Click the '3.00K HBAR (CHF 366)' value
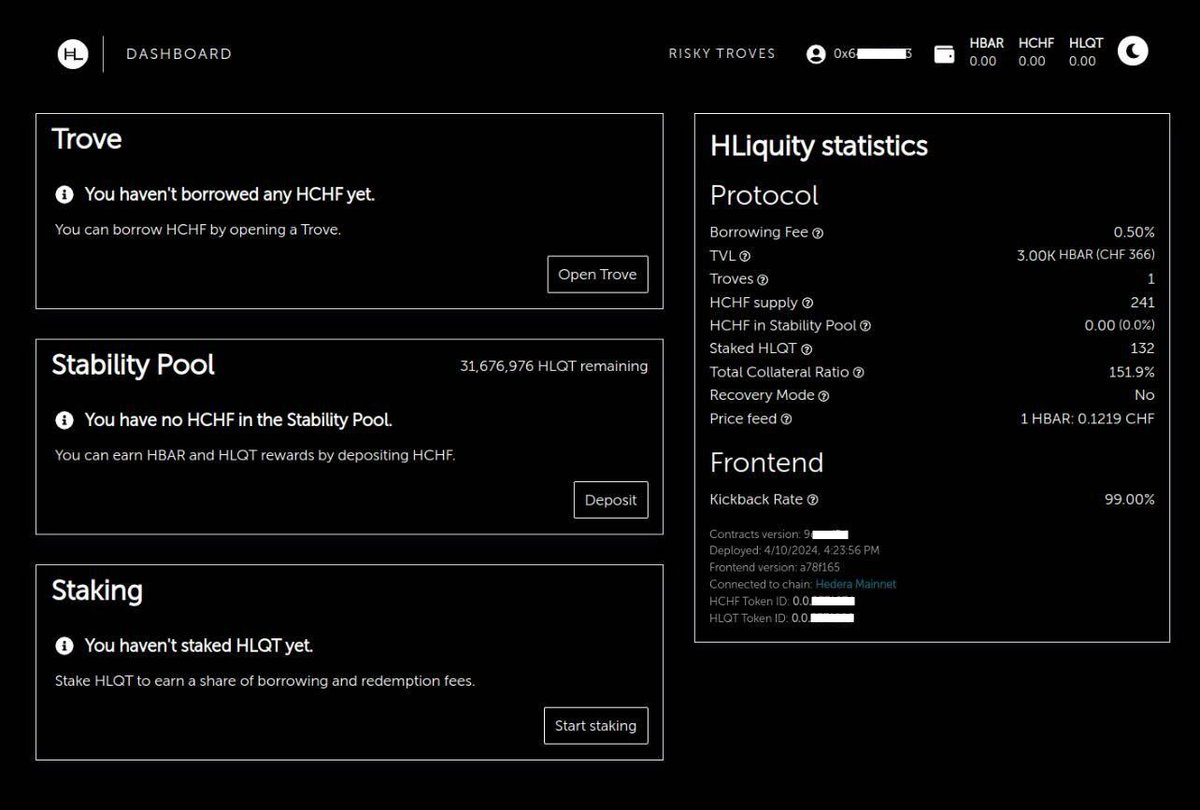Viewport: 1200px width, 810px height. [1085, 256]
